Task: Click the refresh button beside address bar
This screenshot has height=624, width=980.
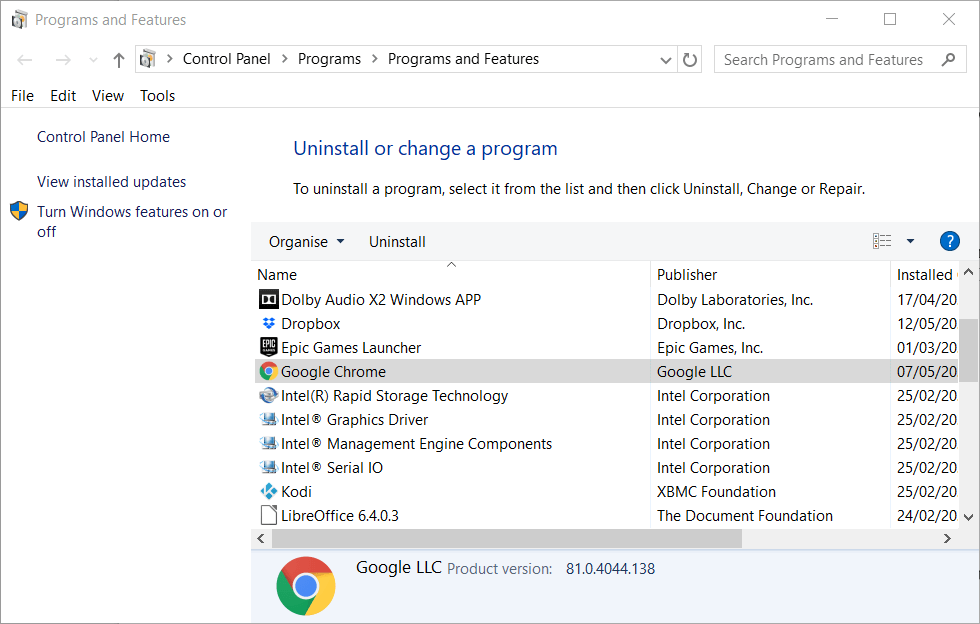Action: pyautogui.click(x=689, y=59)
